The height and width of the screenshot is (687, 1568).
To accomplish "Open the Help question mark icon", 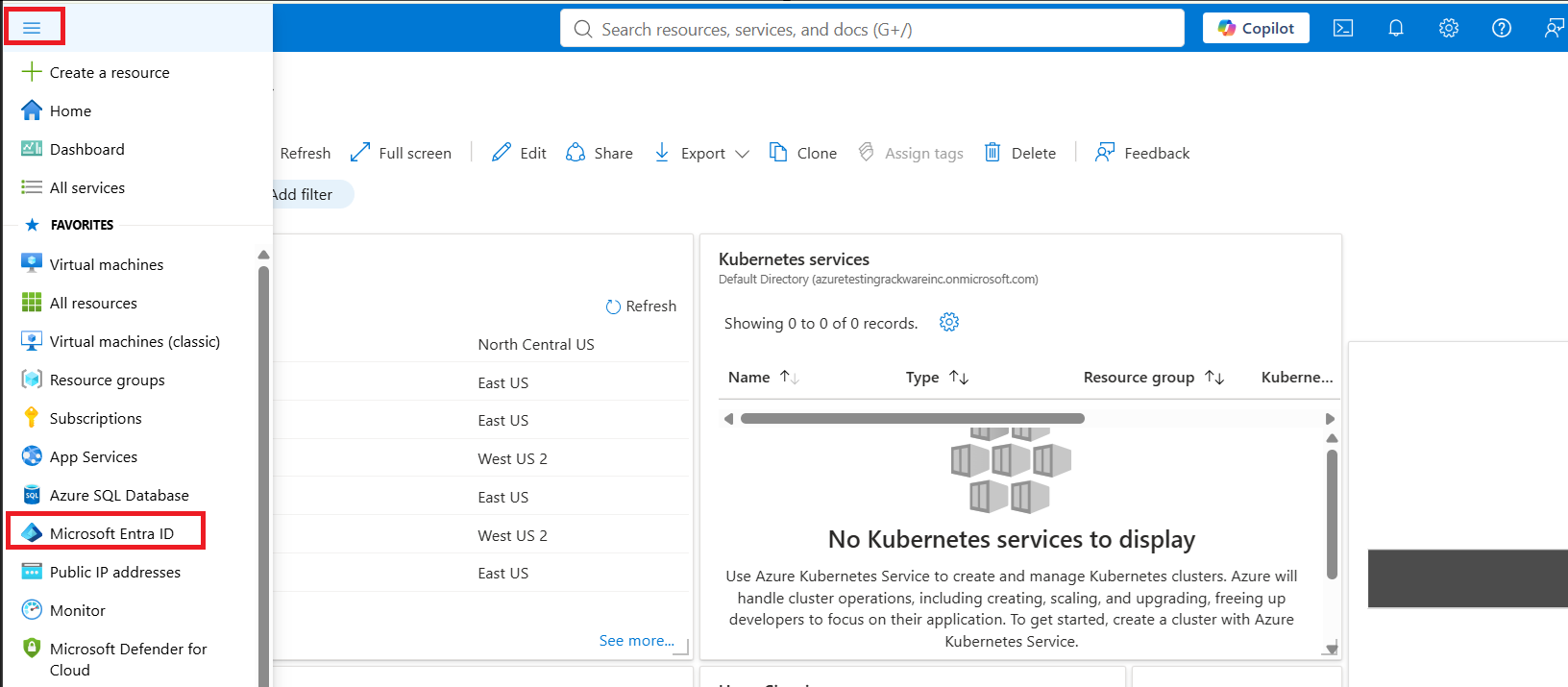I will [x=1502, y=28].
